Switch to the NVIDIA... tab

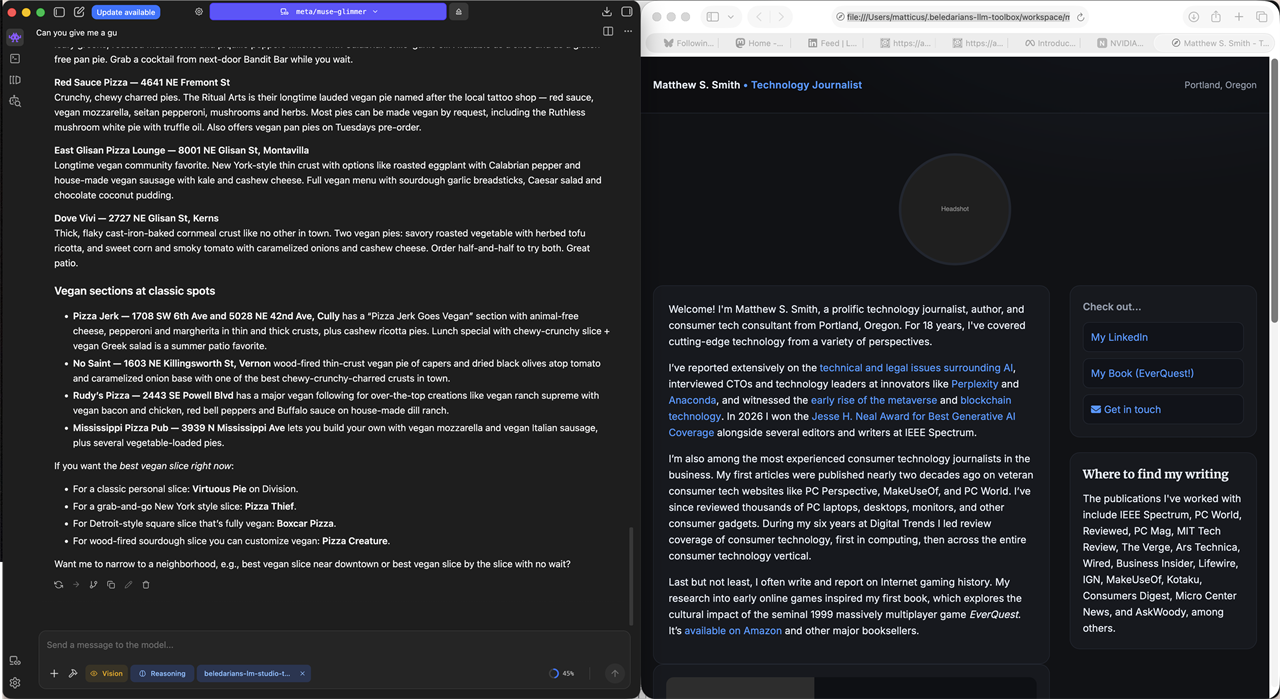coord(1121,43)
